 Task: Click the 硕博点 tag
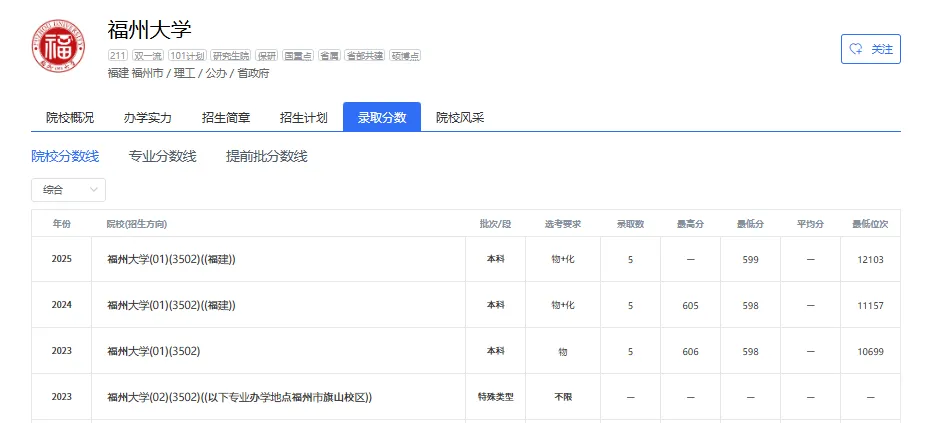[405, 56]
